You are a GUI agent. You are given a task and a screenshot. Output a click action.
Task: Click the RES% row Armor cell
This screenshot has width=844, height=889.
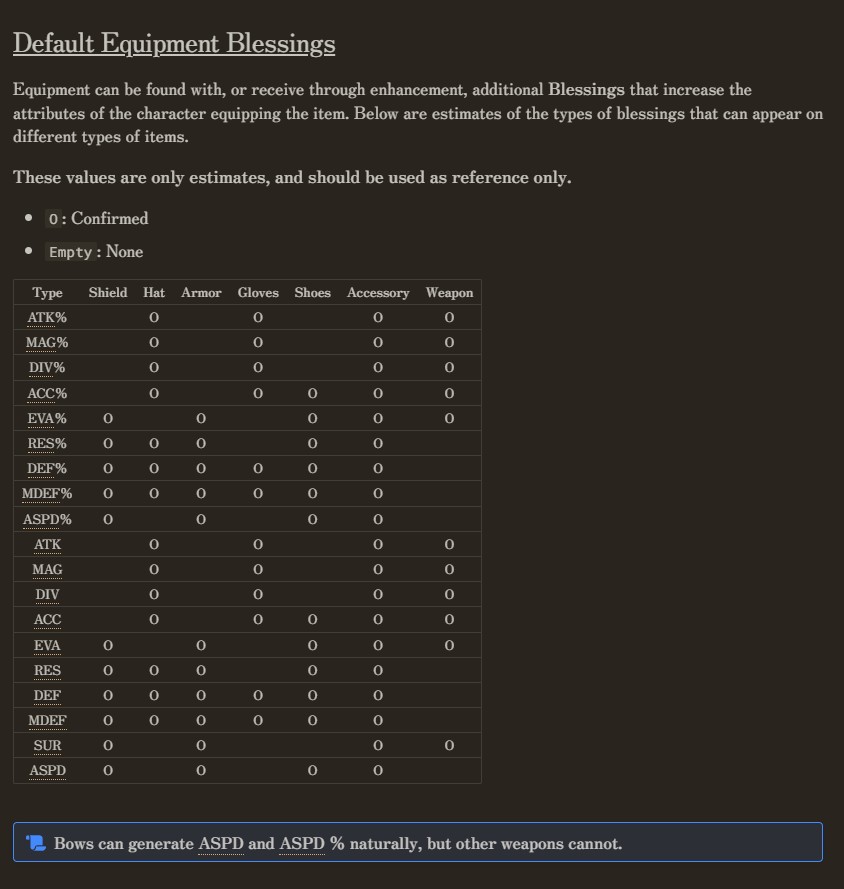[201, 443]
